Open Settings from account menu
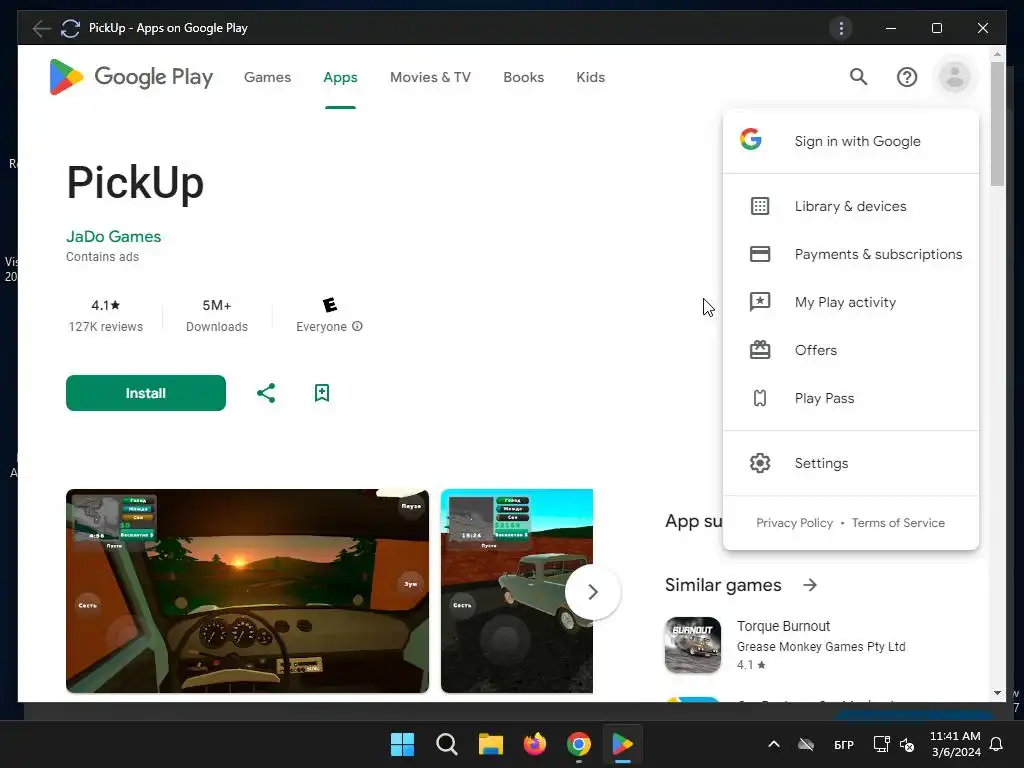 [x=851, y=463]
